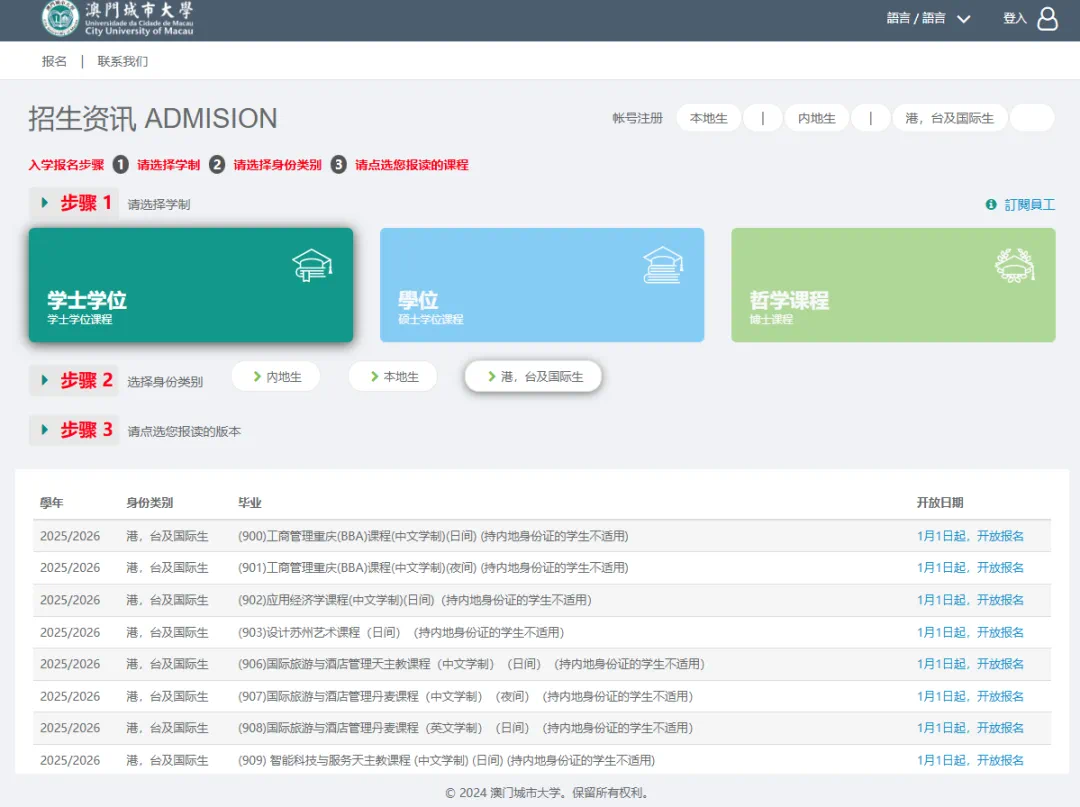Click the user profile icon beside 登入
Screen dimensions: 1080x807
(x=1047, y=19)
